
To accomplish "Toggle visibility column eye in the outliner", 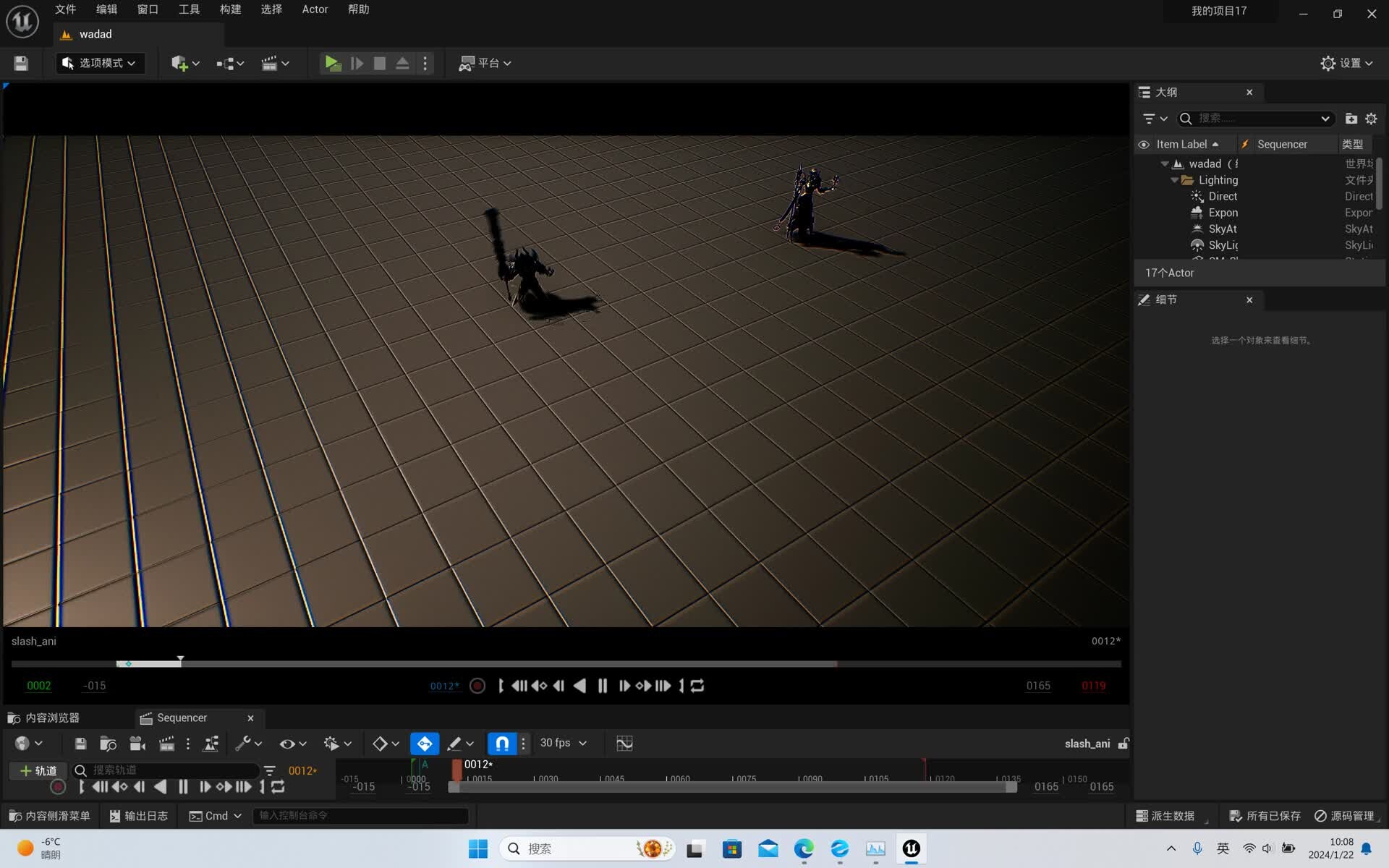I will [x=1144, y=144].
